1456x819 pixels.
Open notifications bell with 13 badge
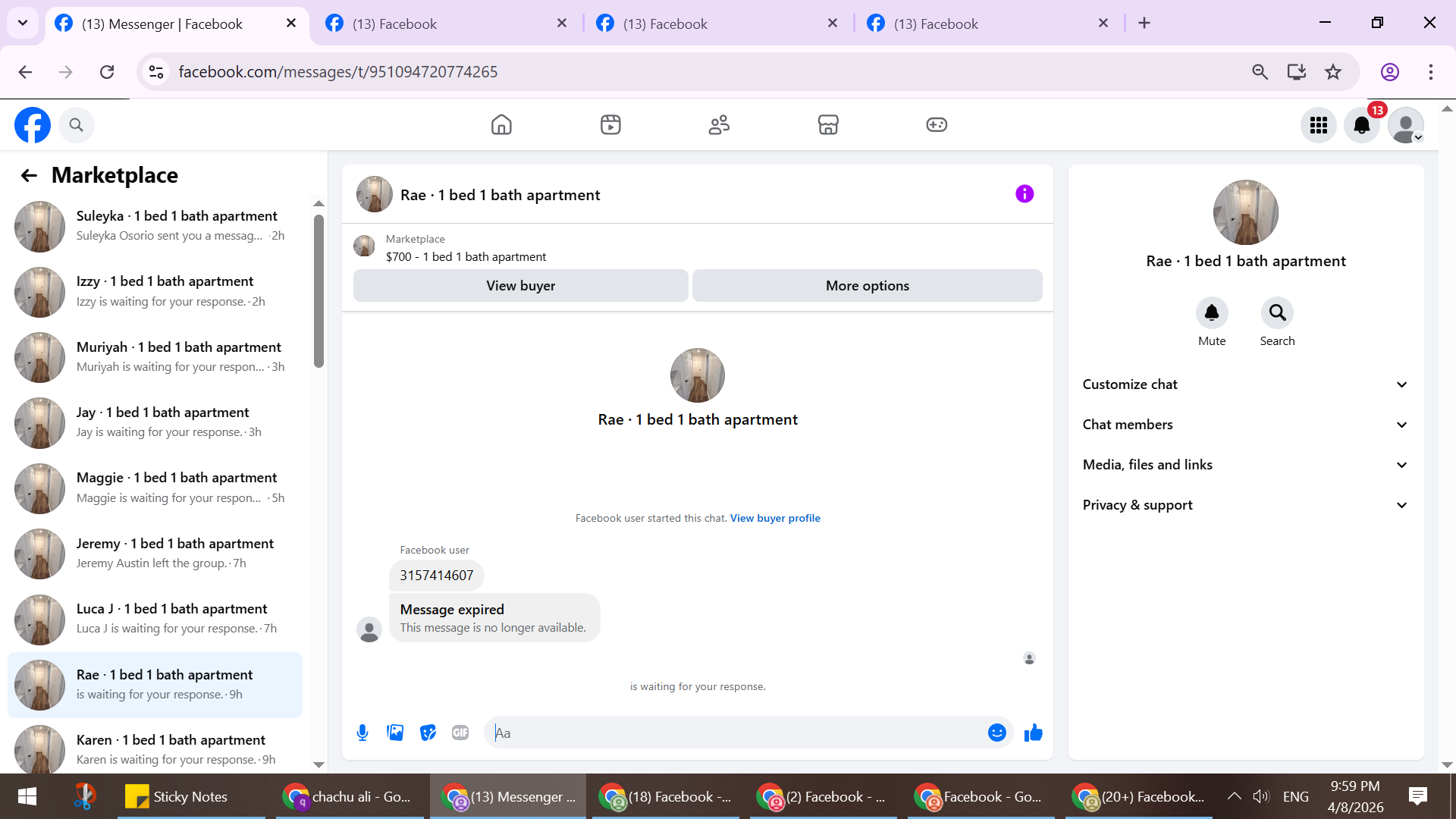point(1362,125)
